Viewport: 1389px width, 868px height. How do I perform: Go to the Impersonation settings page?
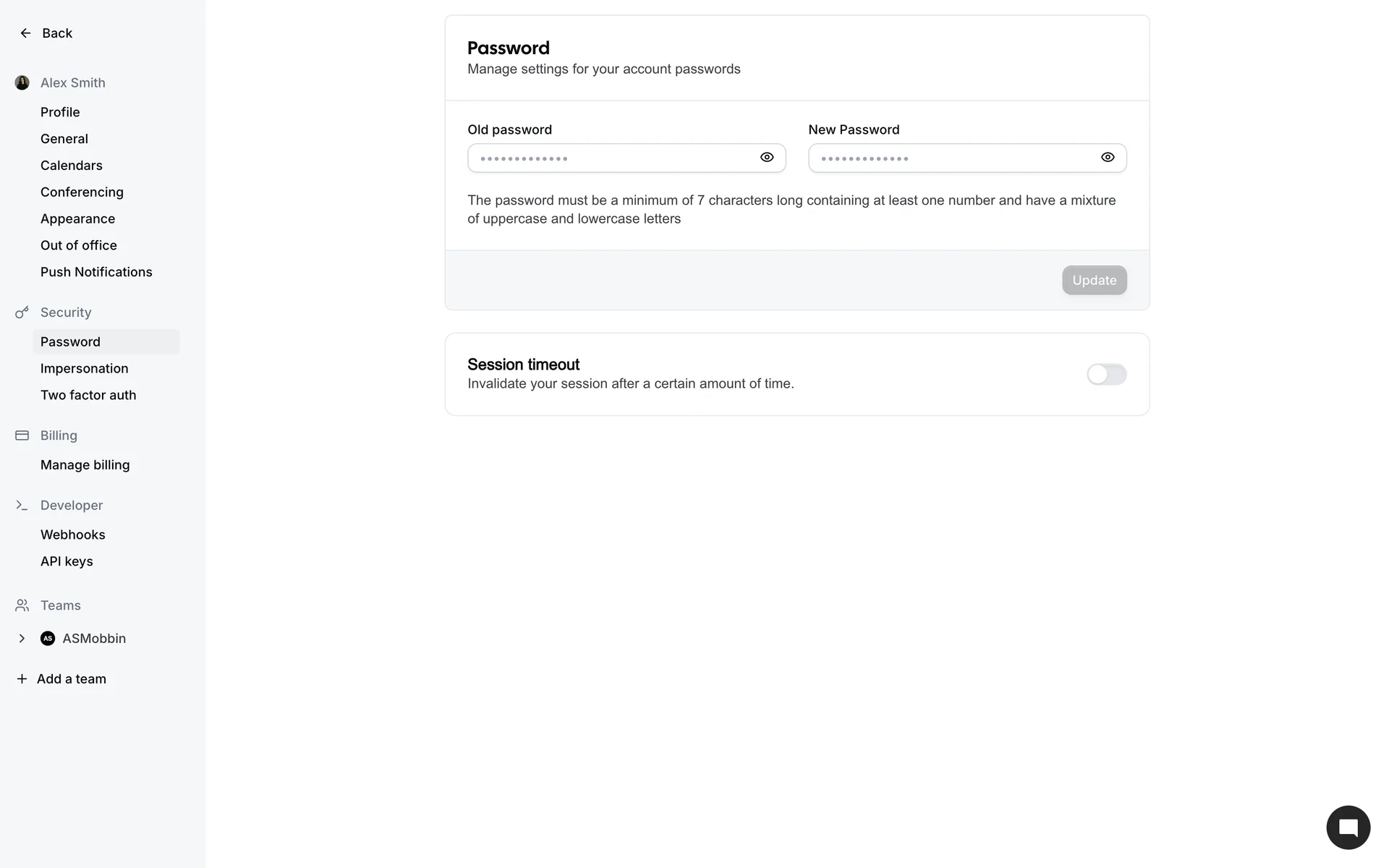click(85, 368)
